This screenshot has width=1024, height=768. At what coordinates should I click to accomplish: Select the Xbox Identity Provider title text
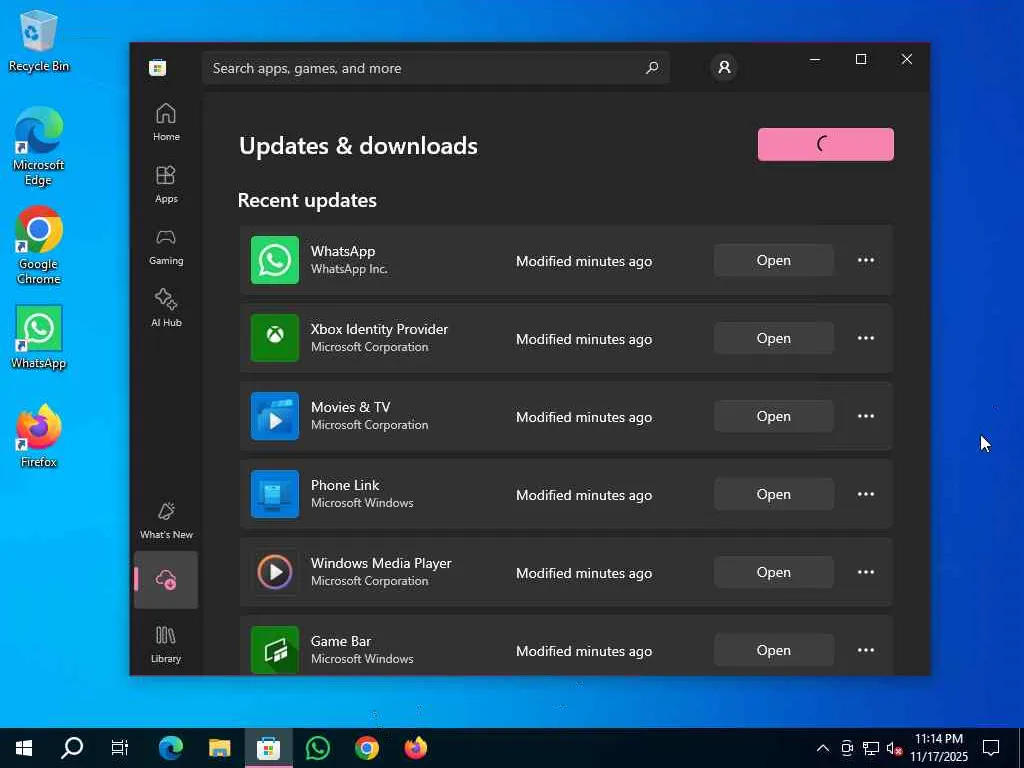click(379, 329)
